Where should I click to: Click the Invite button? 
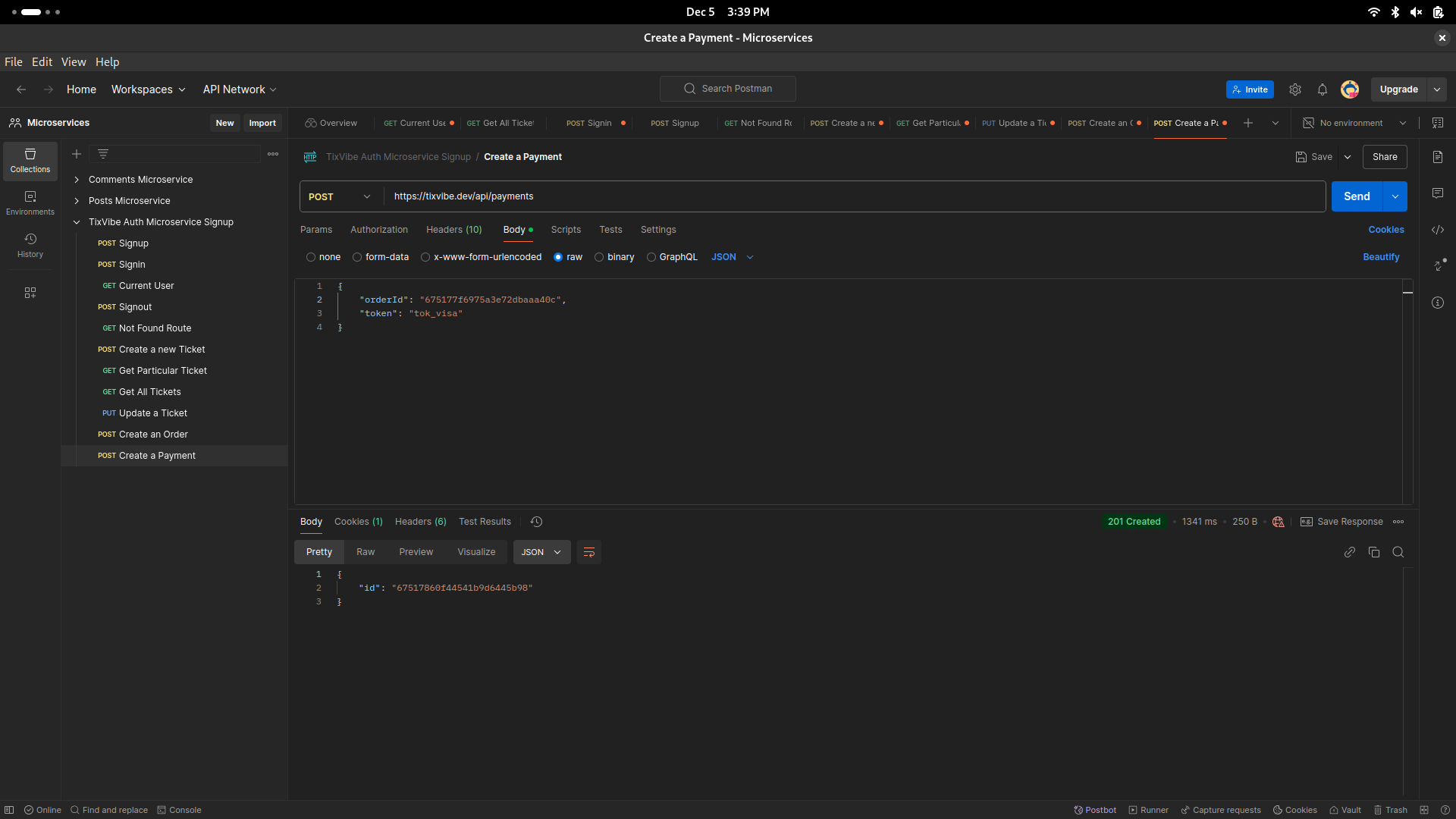coord(1250,89)
